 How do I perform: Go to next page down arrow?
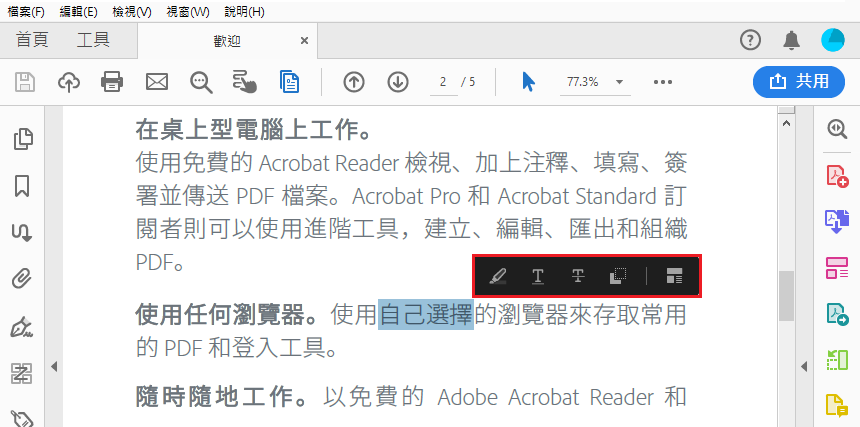pos(398,82)
